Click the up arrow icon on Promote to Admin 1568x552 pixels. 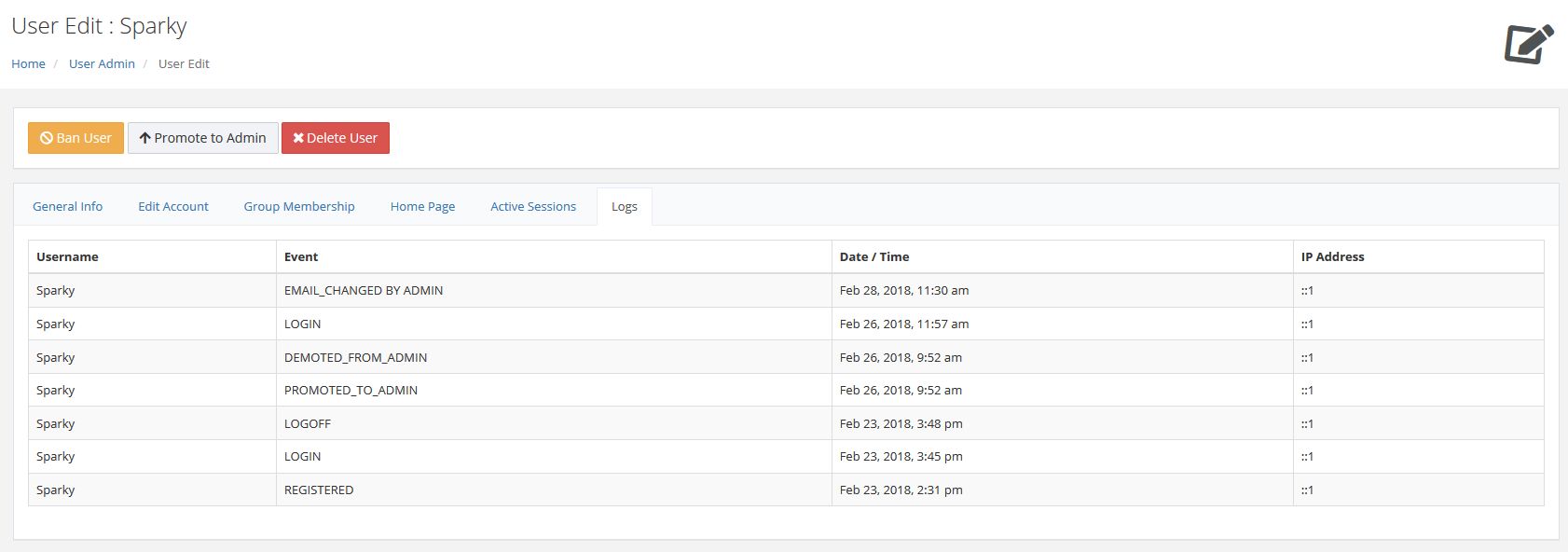pyautogui.click(x=145, y=138)
